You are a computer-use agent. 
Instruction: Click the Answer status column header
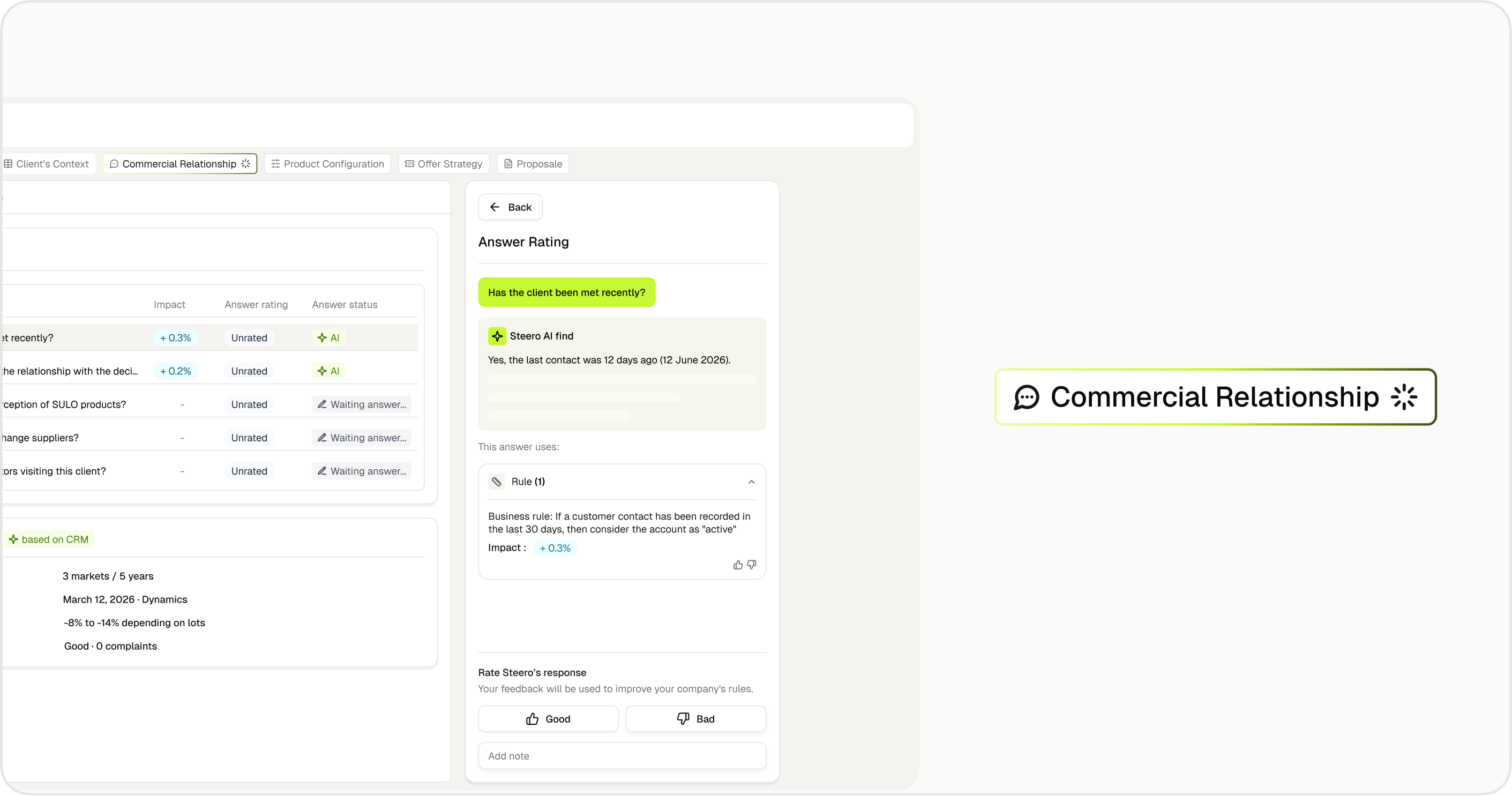point(345,305)
